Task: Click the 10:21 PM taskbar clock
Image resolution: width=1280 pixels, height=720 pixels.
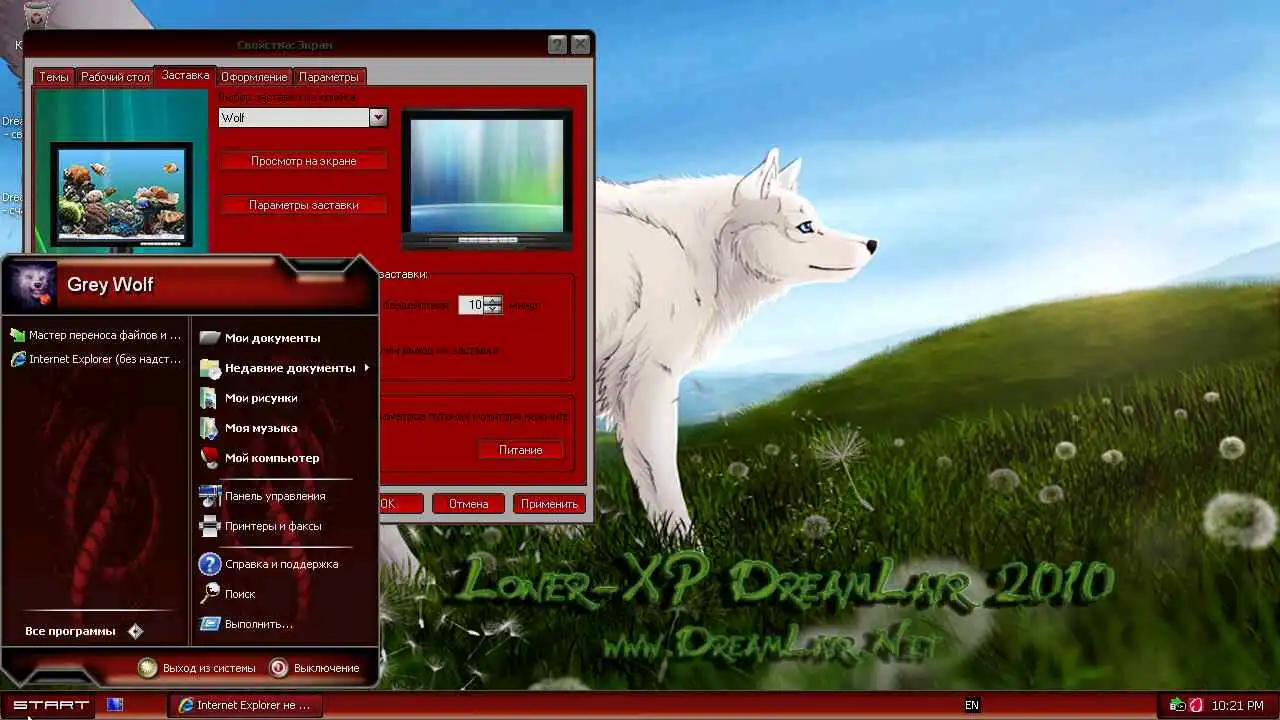Action: [1237, 706]
